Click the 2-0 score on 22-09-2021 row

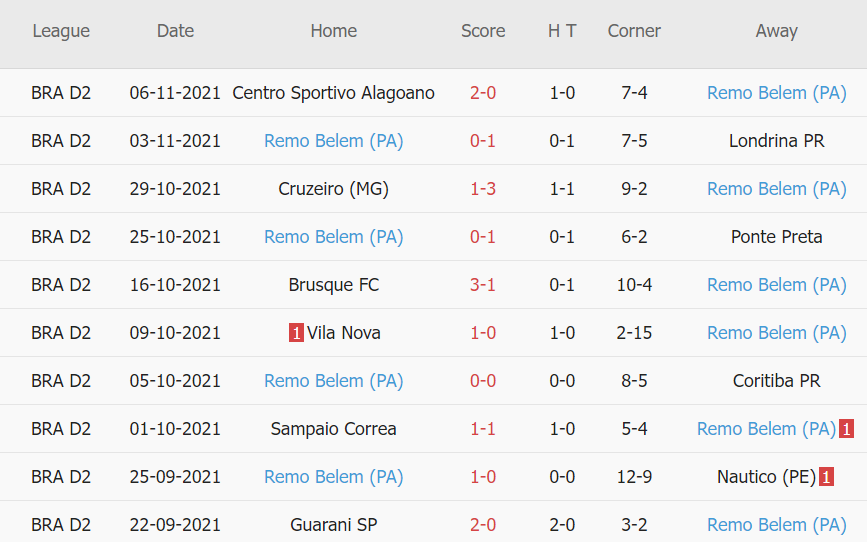(483, 525)
